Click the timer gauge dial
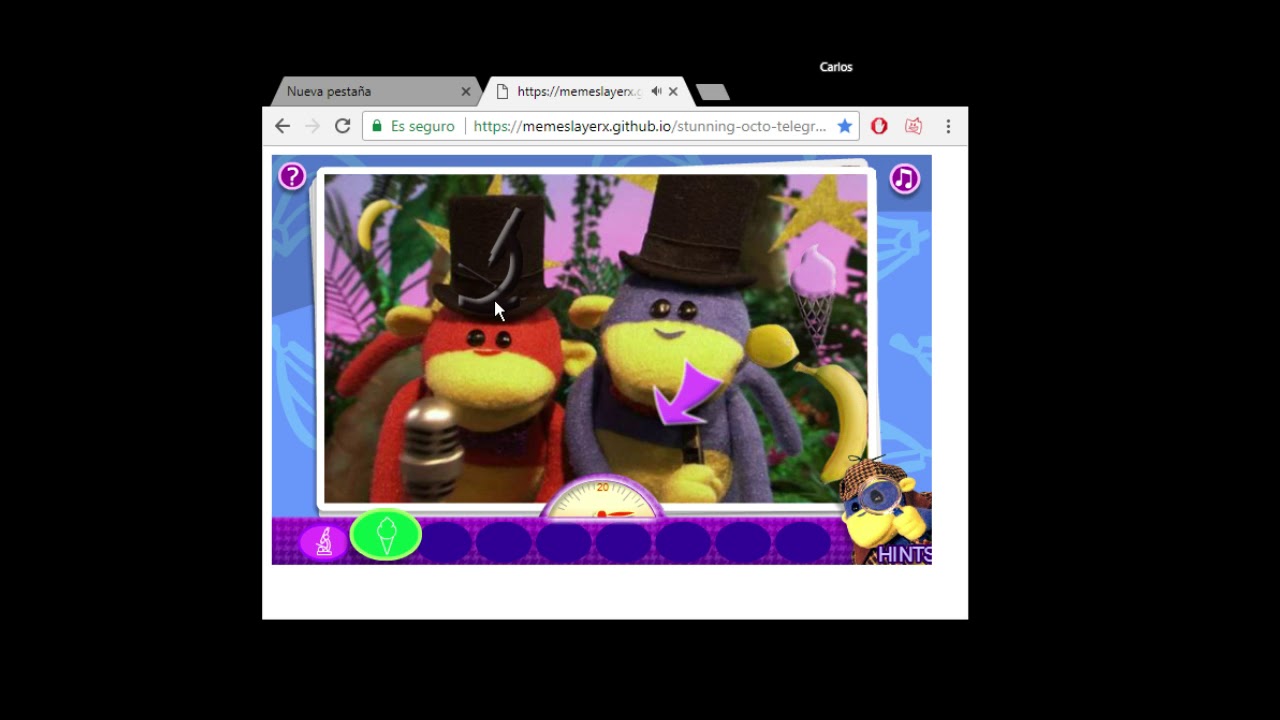Image resolution: width=1280 pixels, height=720 pixels. [601, 497]
